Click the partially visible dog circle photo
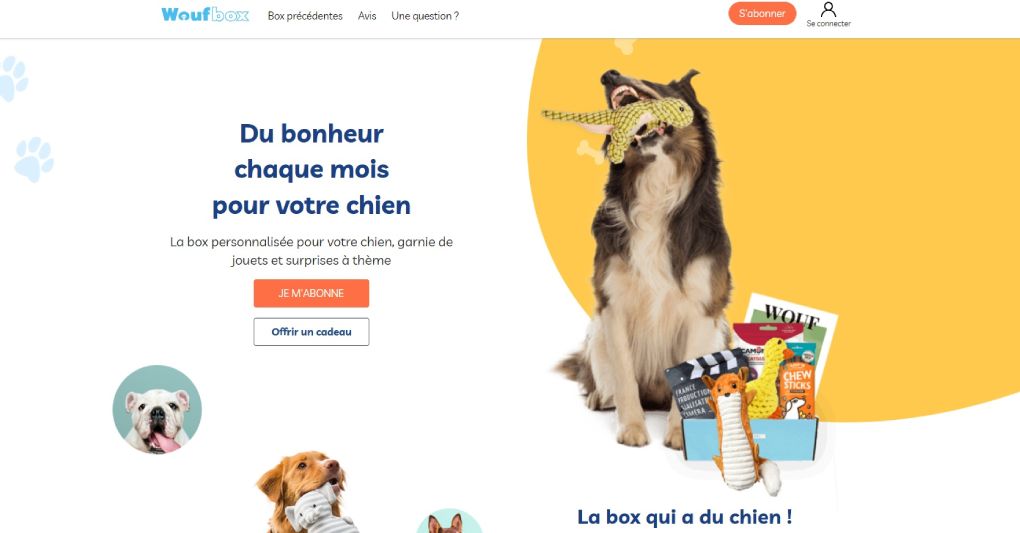Image resolution: width=1020 pixels, height=533 pixels. (x=449, y=521)
